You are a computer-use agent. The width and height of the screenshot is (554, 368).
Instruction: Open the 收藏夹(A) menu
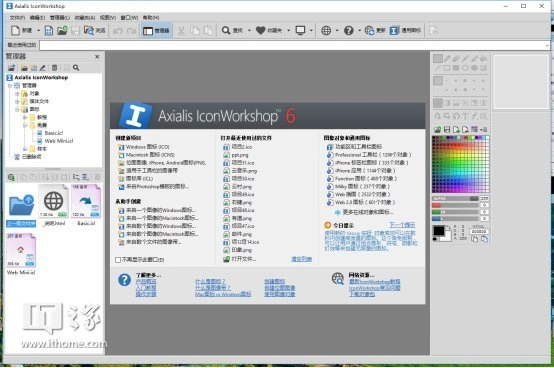coord(85,17)
